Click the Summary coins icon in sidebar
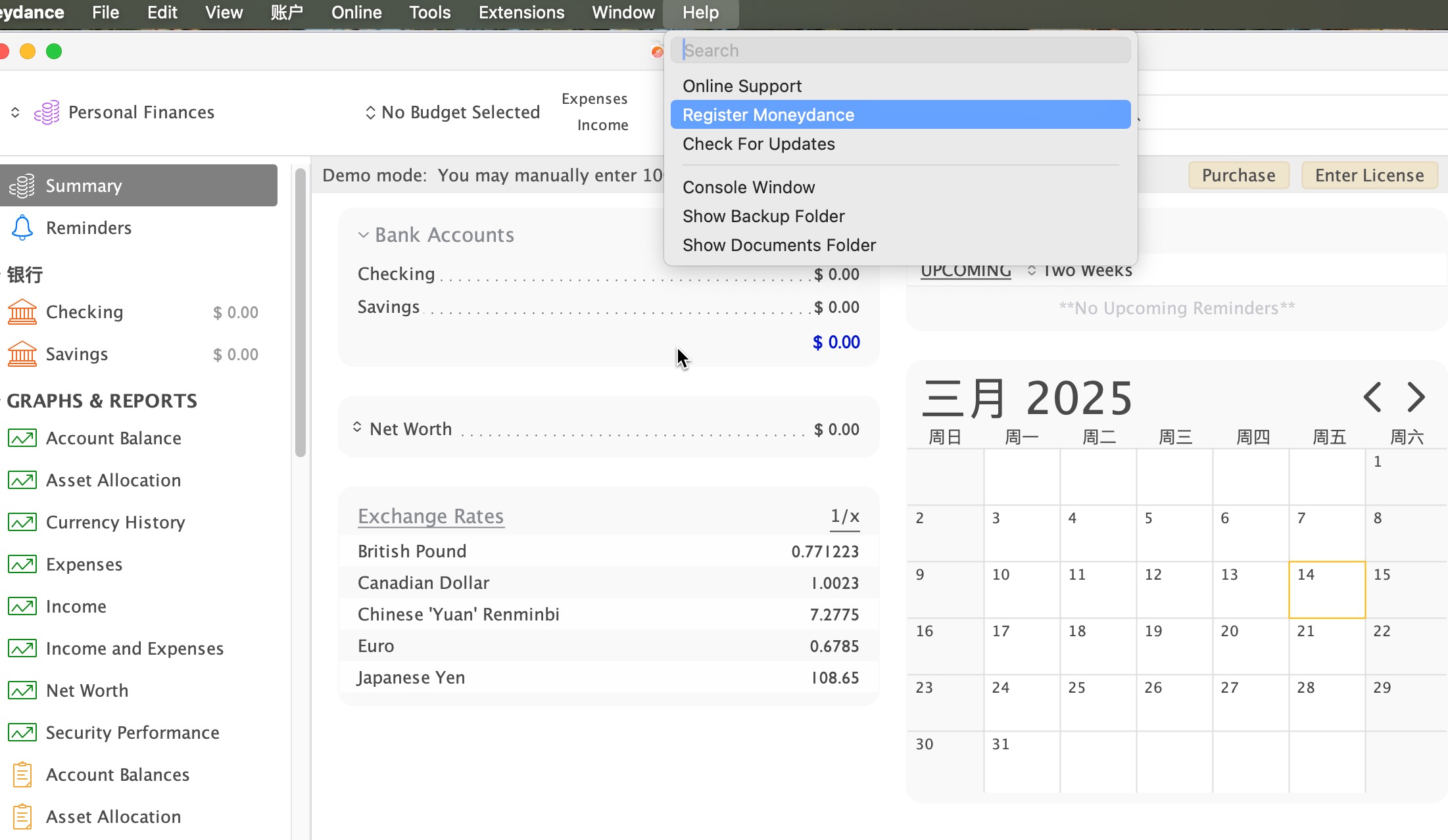The height and width of the screenshot is (840, 1448). 22,186
